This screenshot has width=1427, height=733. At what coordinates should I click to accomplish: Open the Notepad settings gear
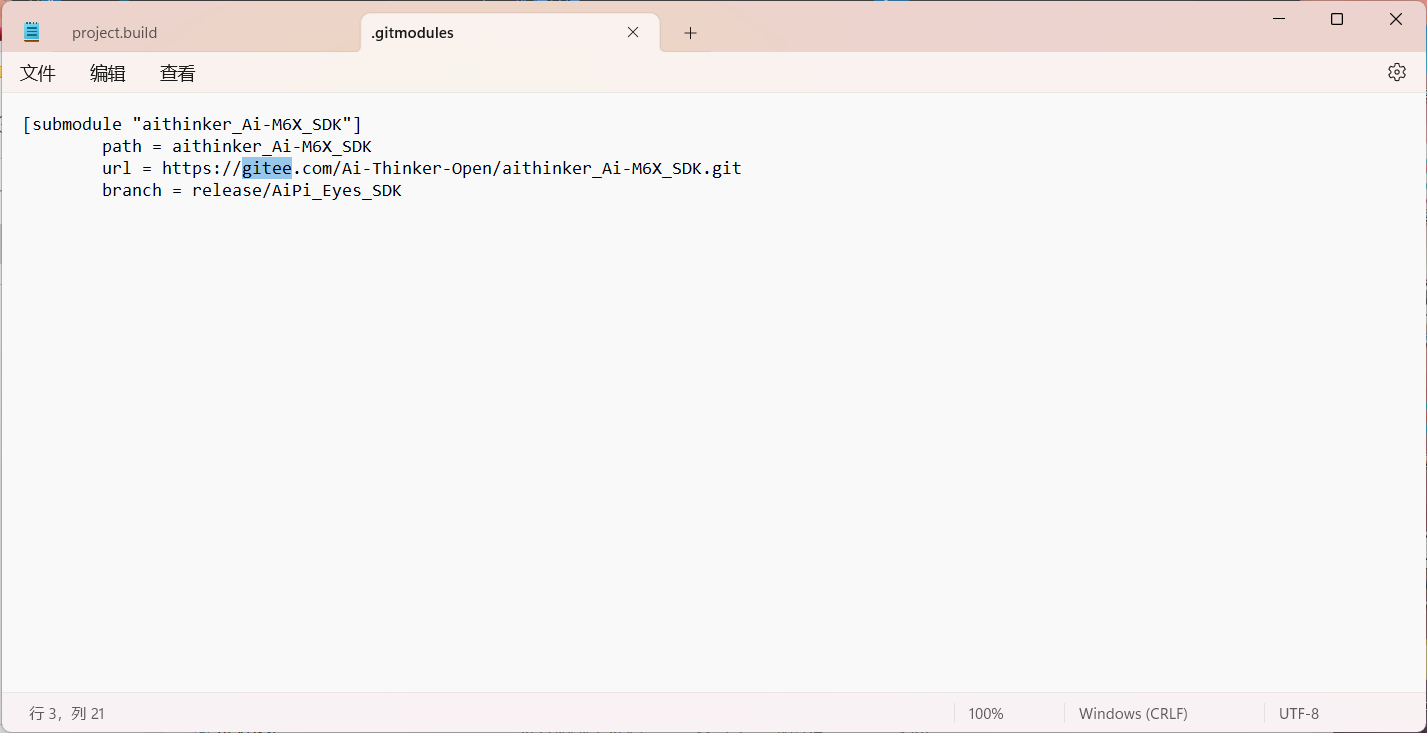click(1397, 72)
